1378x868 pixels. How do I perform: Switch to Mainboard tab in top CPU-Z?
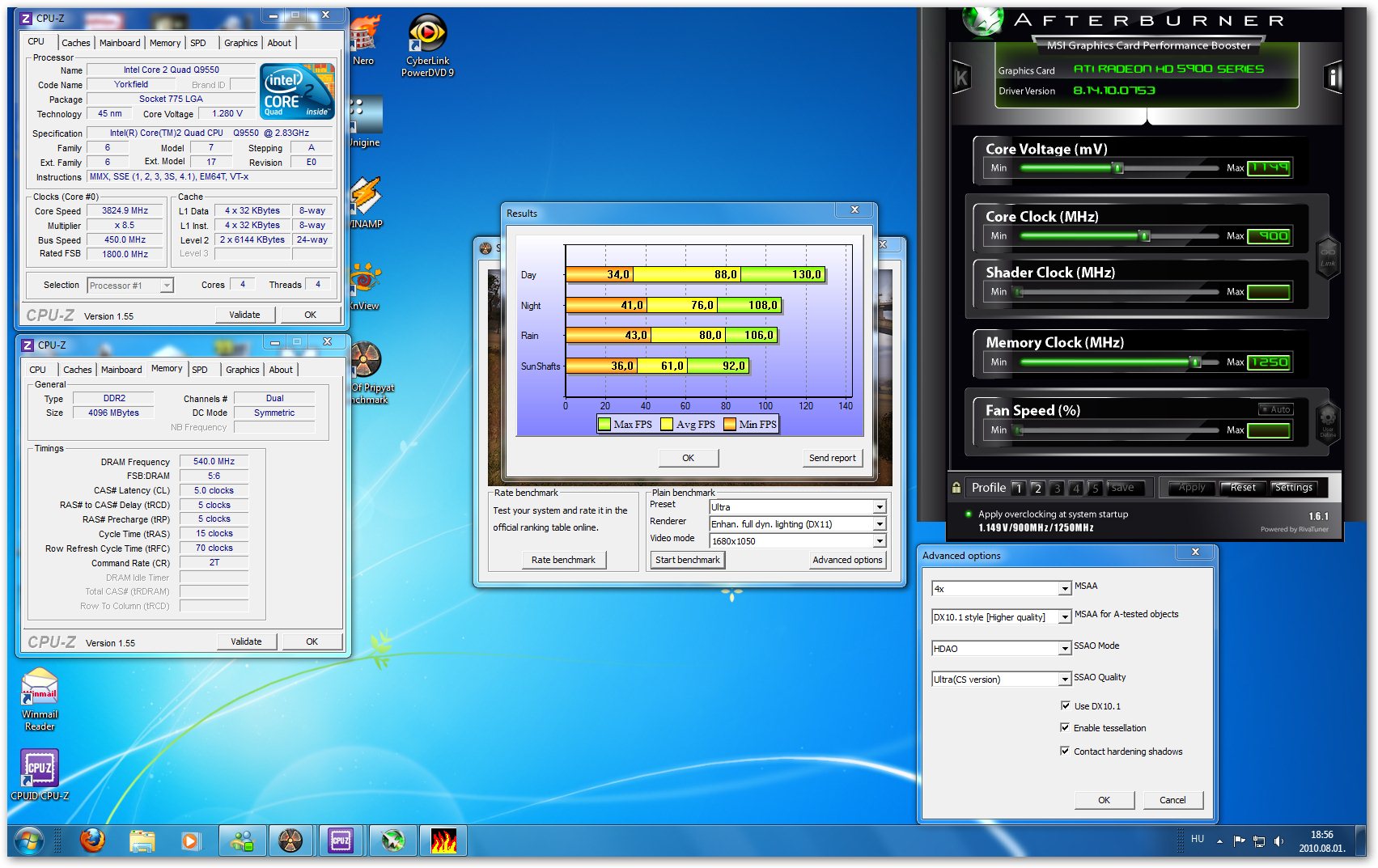pos(120,43)
